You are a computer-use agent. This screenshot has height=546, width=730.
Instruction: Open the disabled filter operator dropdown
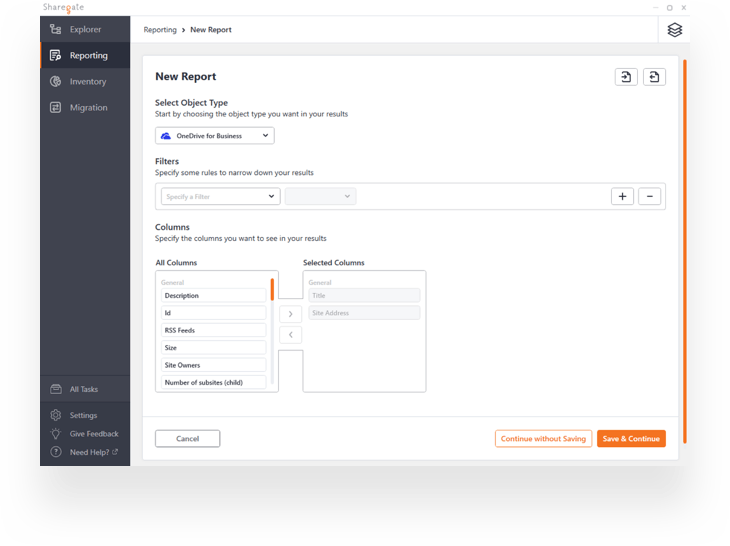point(321,196)
